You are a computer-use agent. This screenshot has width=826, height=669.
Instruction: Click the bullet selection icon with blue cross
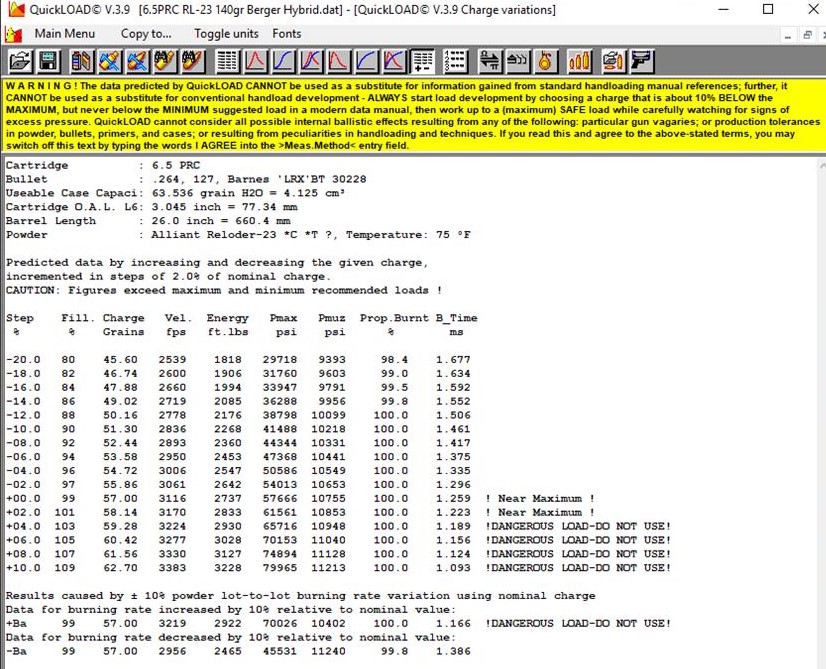coord(110,61)
